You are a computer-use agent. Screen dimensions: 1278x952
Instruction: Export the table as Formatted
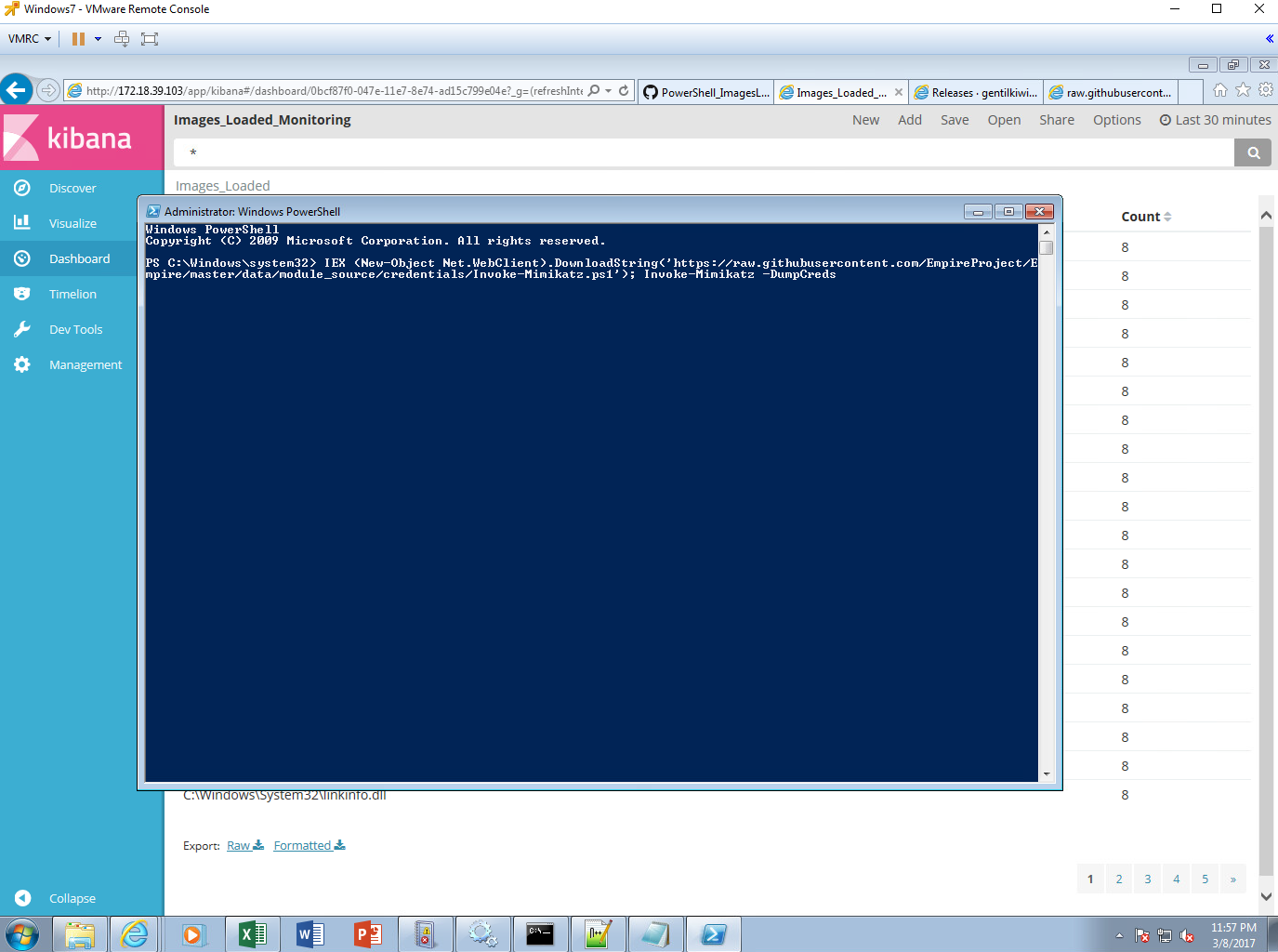click(x=310, y=845)
